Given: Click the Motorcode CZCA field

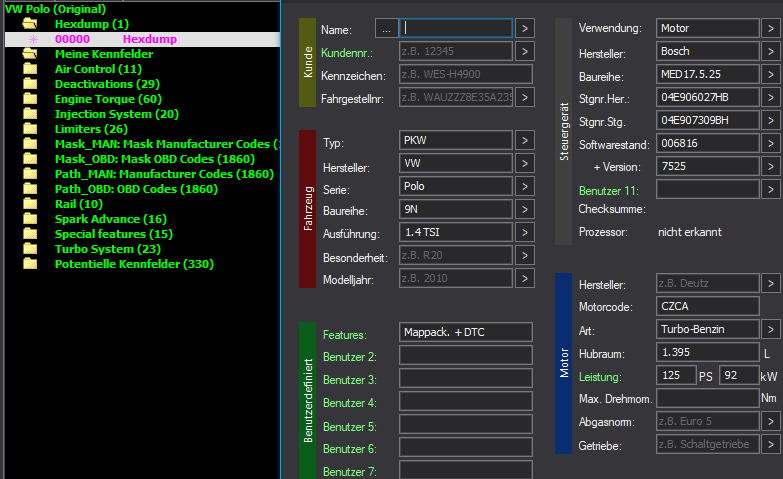Looking at the screenshot, I should point(708,306).
